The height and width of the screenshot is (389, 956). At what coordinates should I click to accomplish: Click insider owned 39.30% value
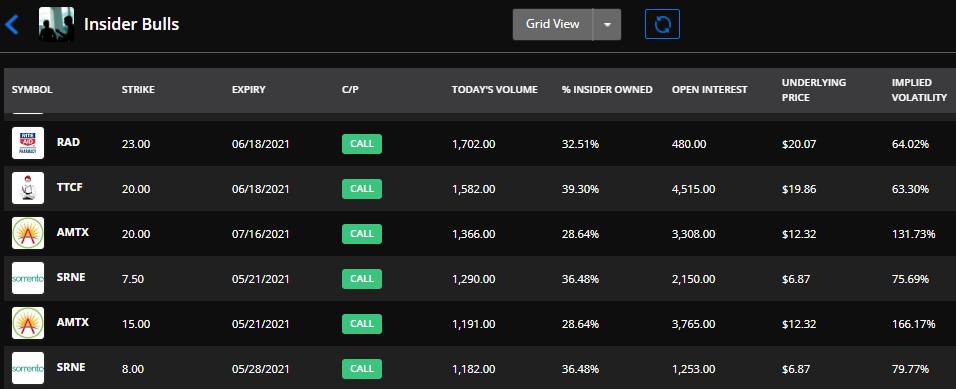[580, 190]
